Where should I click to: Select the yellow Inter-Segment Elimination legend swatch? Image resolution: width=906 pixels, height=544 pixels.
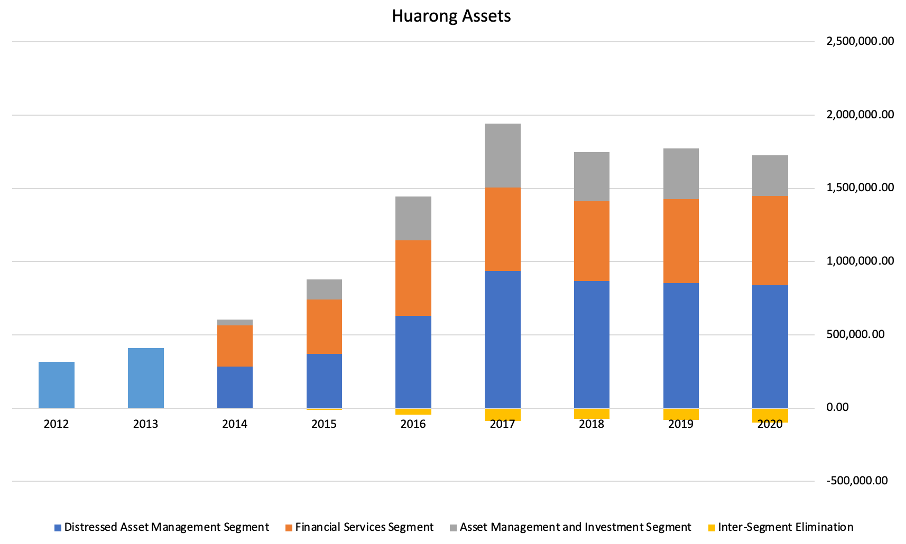coord(711,528)
